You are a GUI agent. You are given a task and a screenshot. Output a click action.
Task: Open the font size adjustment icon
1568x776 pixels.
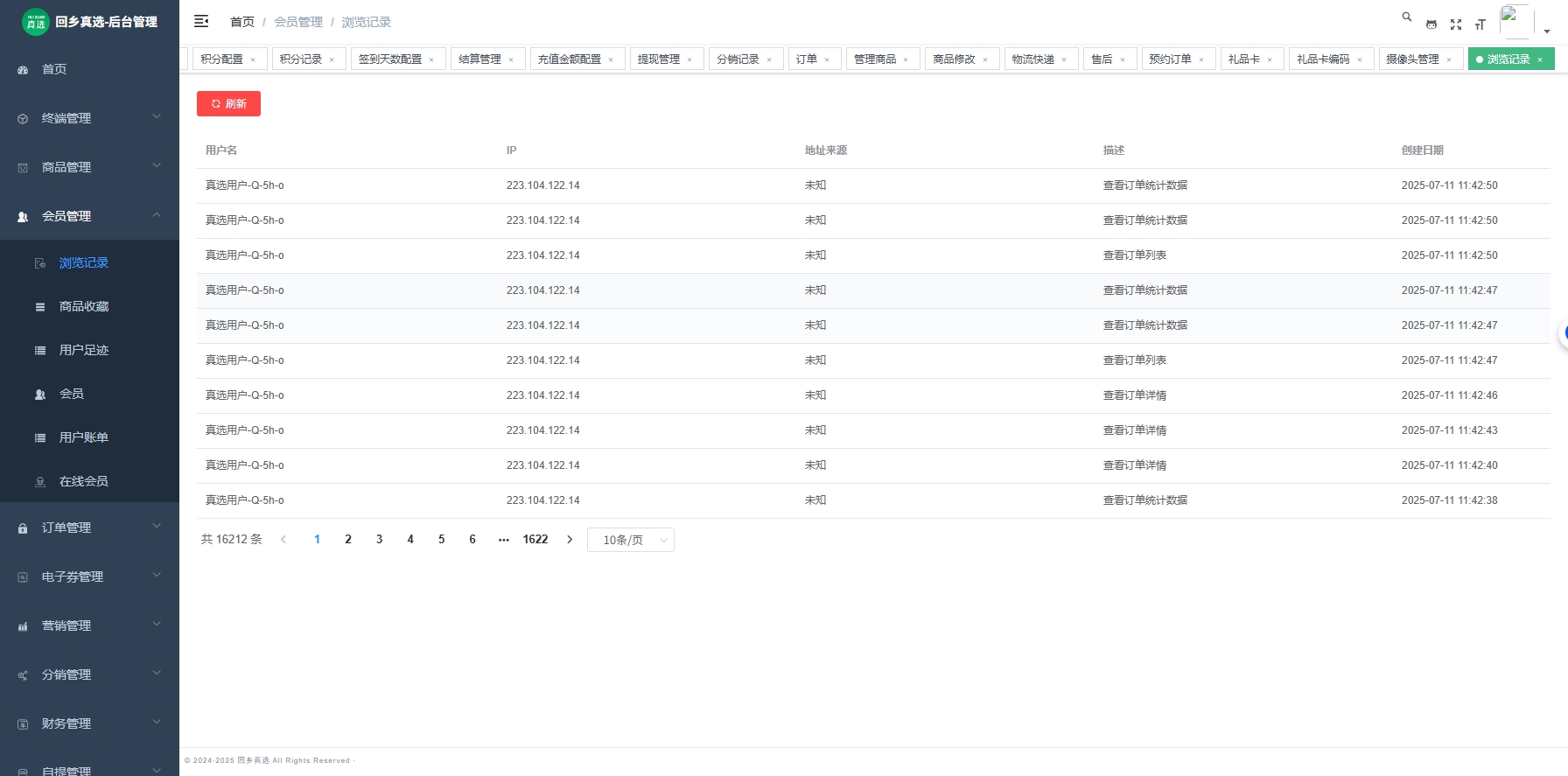click(1480, 24)
